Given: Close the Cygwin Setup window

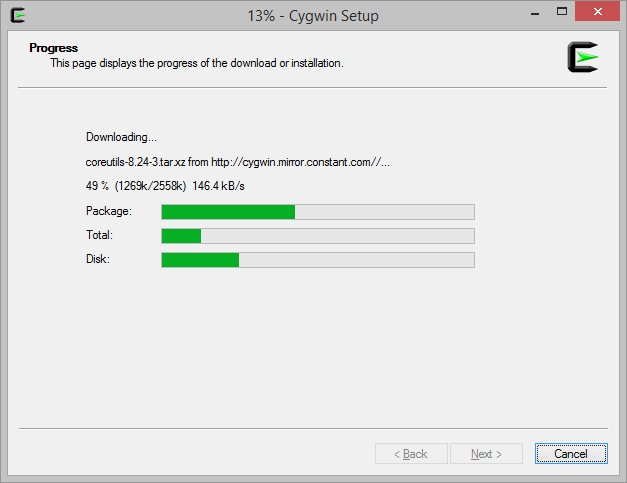Looking at the screenshot, I should coord(597,12).
